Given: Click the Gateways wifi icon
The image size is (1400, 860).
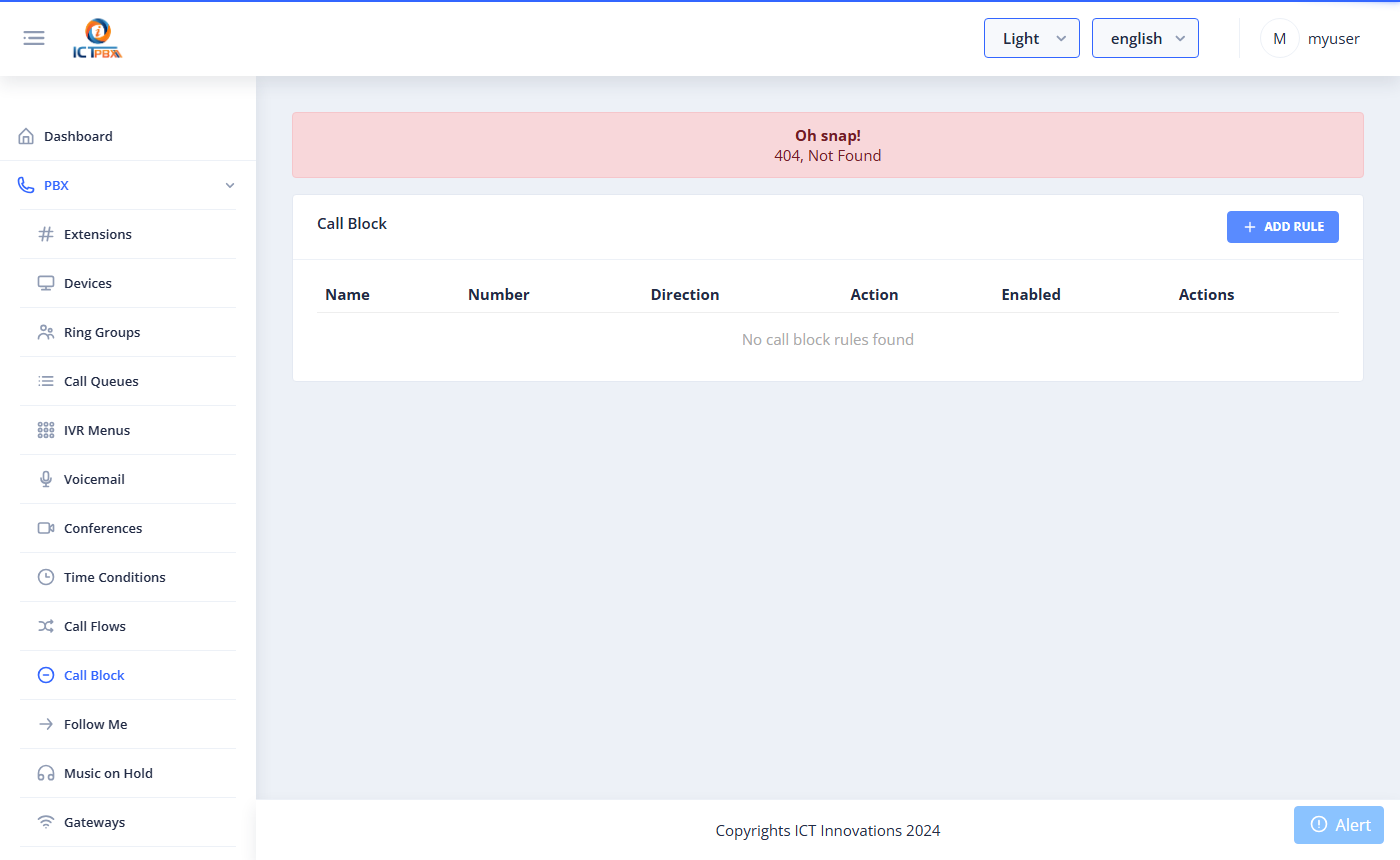Looking at the screenshot, I should (46, 822).
